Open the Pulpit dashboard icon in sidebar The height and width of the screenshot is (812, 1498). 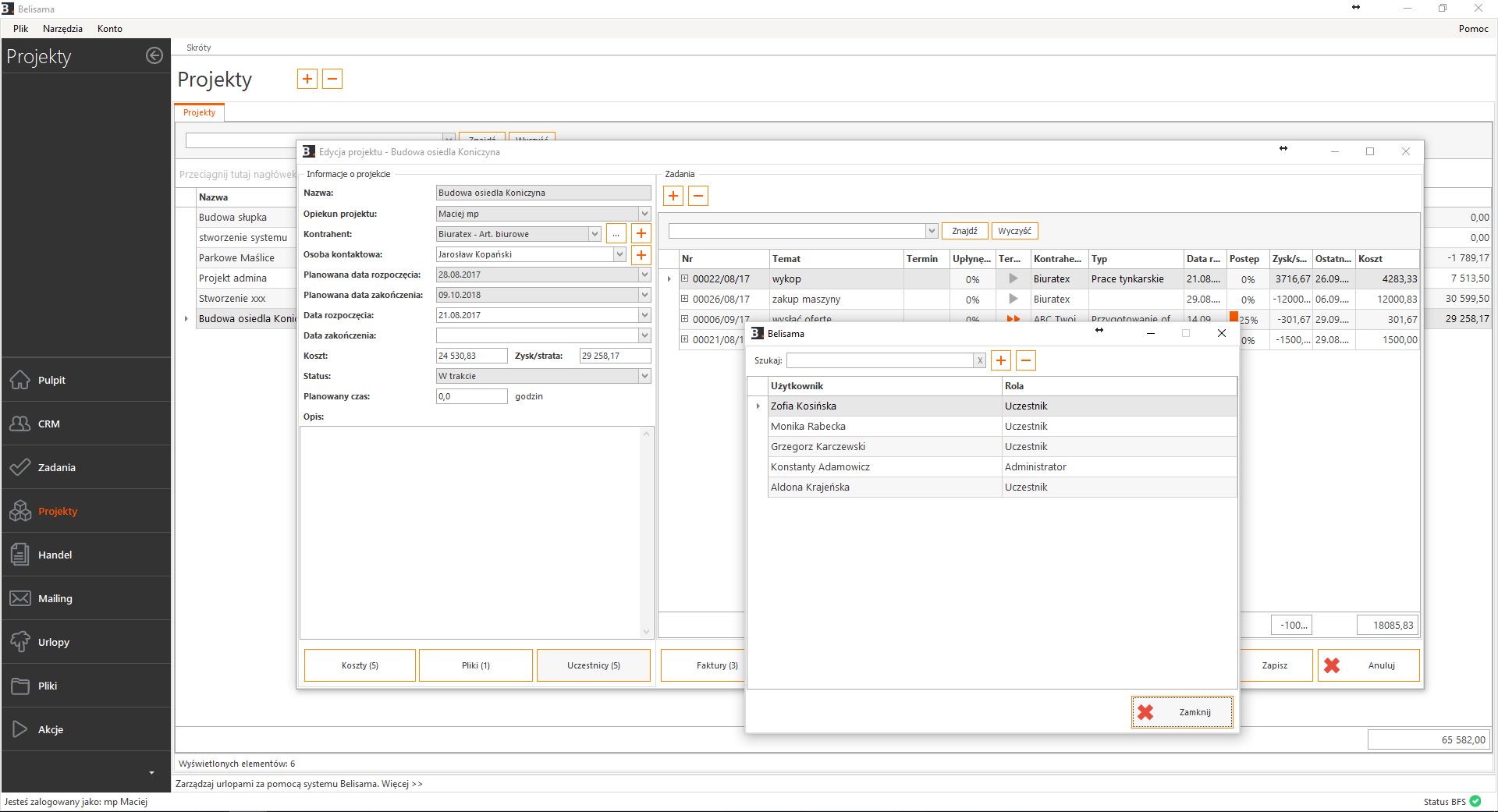[x=20, y=380]
